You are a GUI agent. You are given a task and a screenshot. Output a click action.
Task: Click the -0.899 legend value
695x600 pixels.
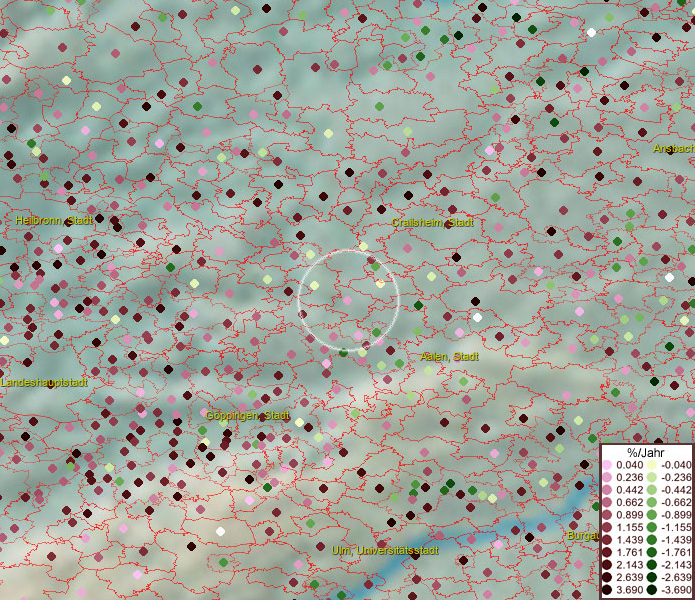(x=676, y=515)
